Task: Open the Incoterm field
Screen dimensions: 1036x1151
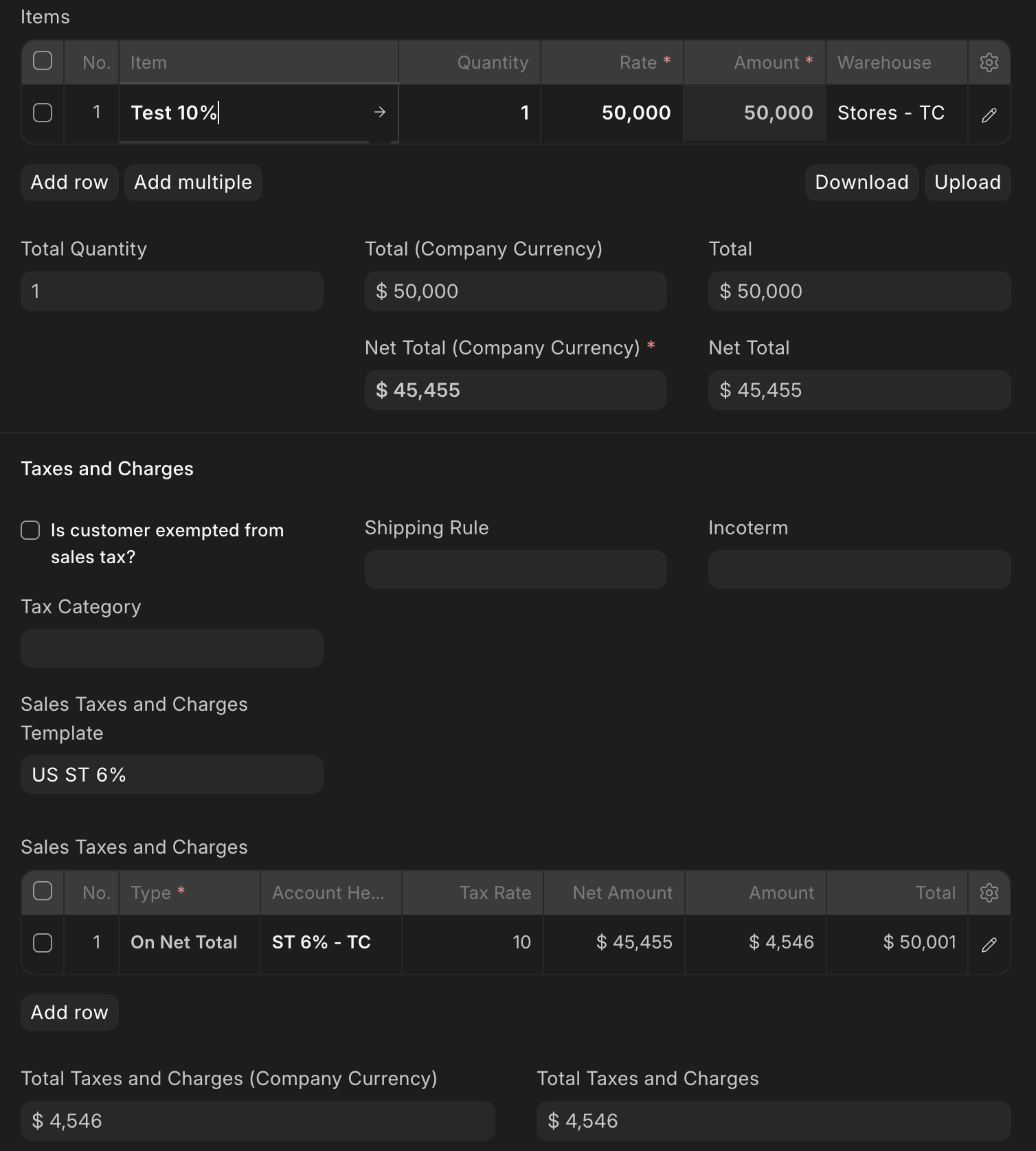Action: point(859,569)
